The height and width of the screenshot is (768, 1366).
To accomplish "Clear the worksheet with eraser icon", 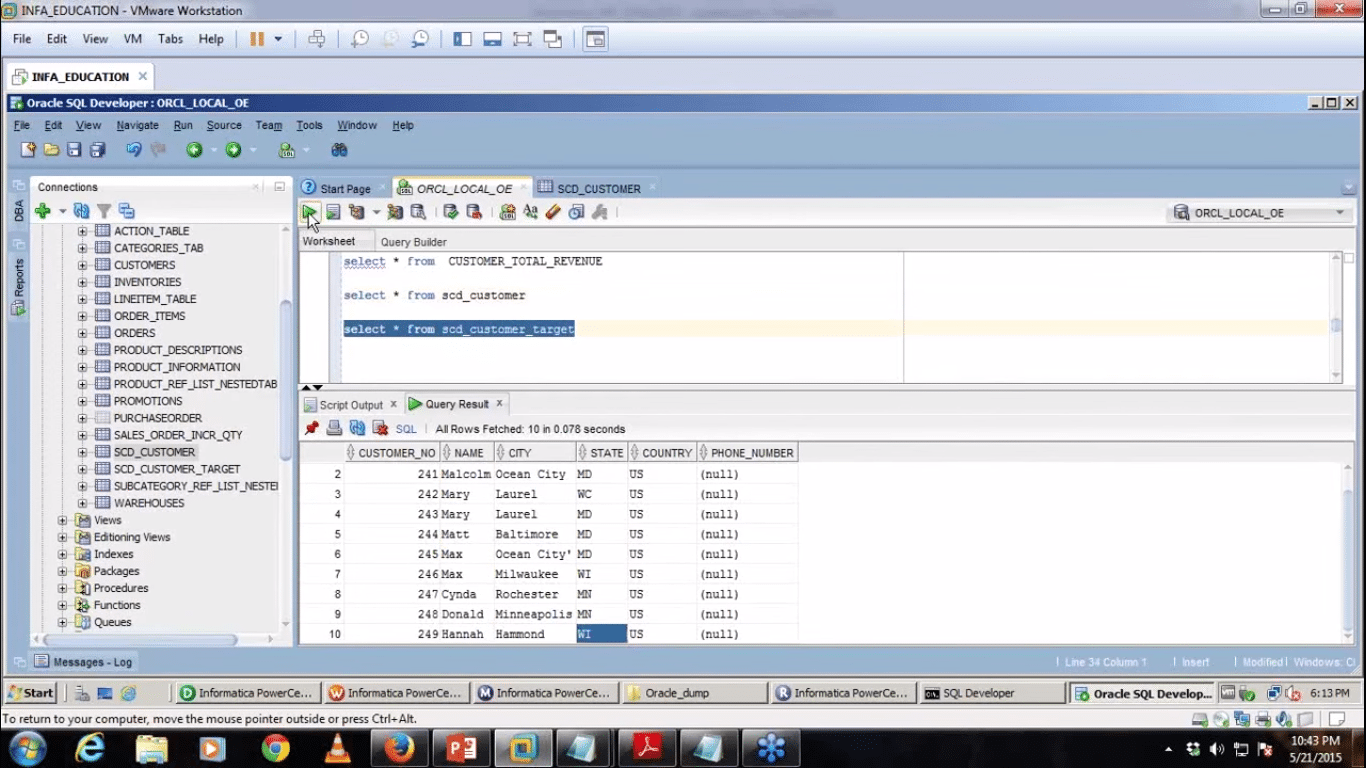I will [554, 212].
